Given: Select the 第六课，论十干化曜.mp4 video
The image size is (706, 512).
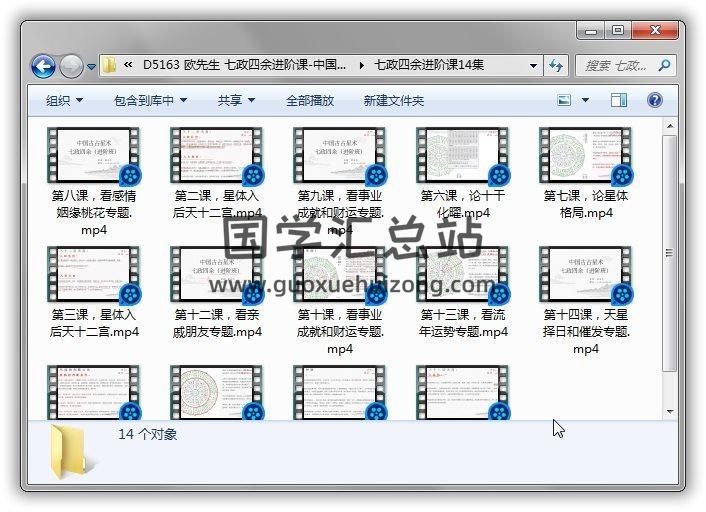Looking at the screenshot, I should click(x=456, y=173).
